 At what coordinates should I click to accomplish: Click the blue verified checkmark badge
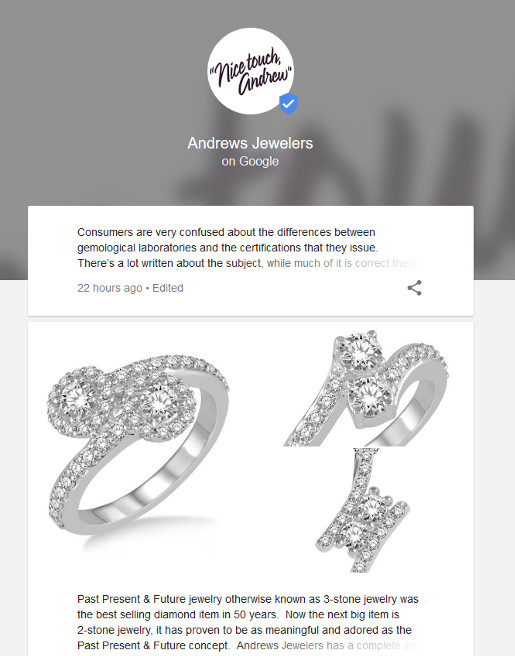[288, 103]
